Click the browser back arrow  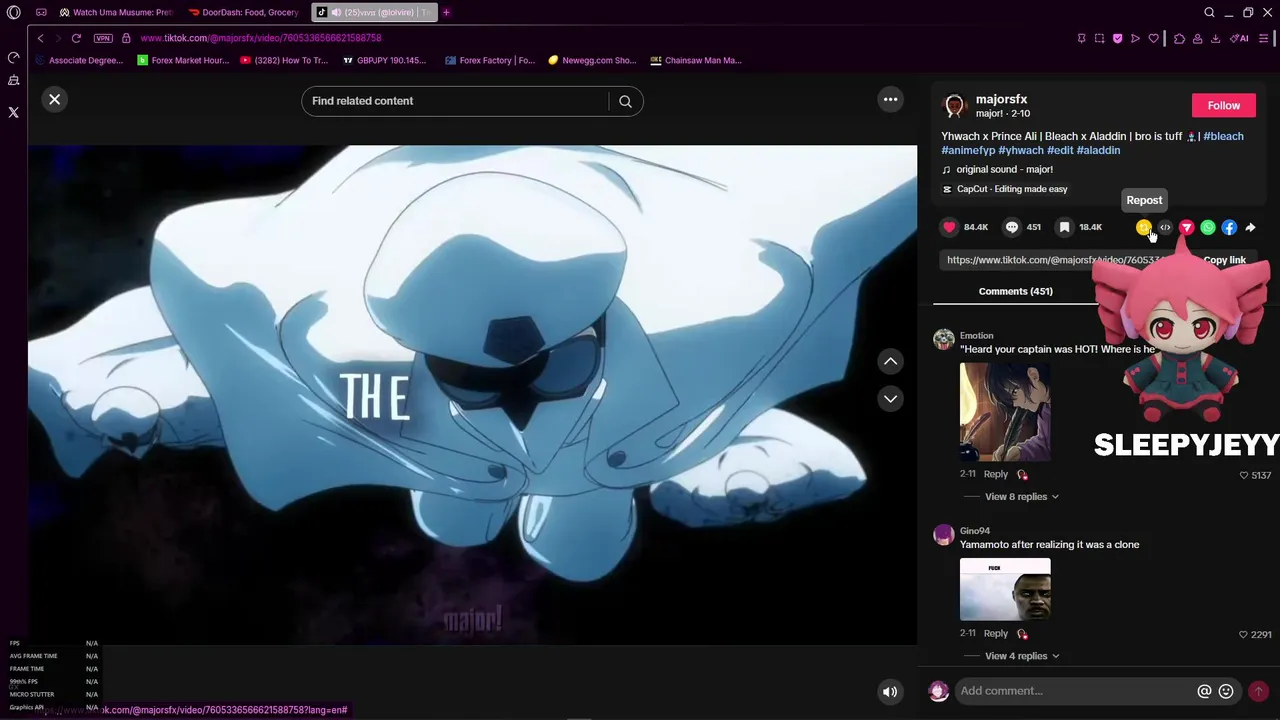40,38
